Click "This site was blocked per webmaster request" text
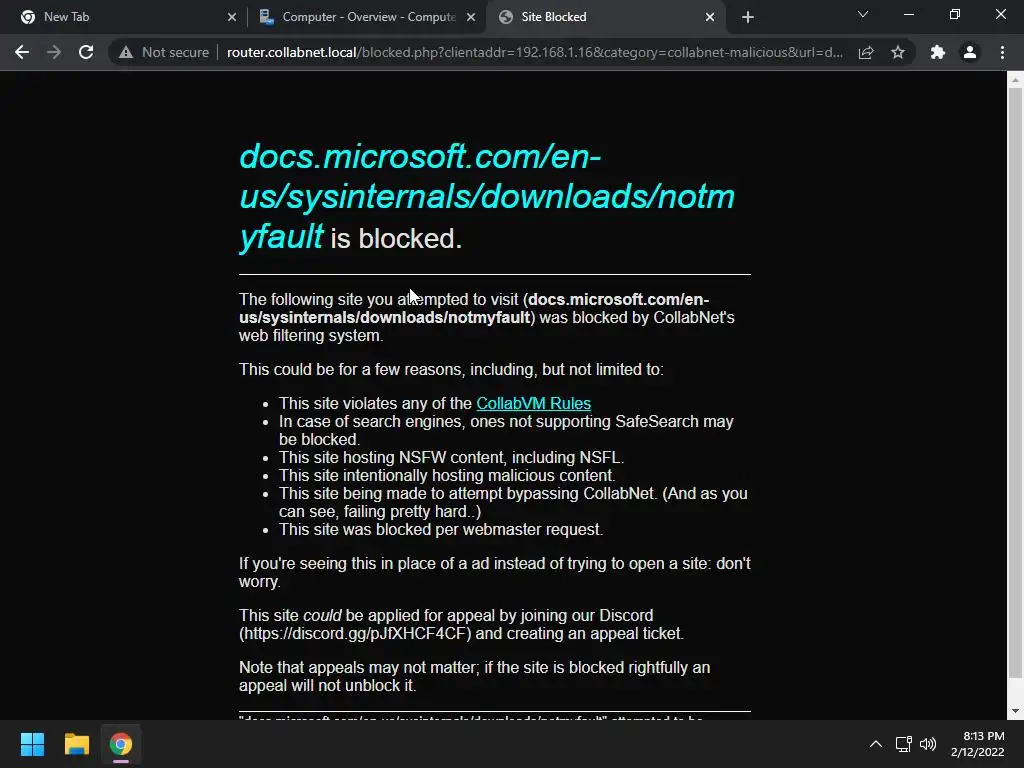The image size is (1024, 768). (x=441, y=530)
